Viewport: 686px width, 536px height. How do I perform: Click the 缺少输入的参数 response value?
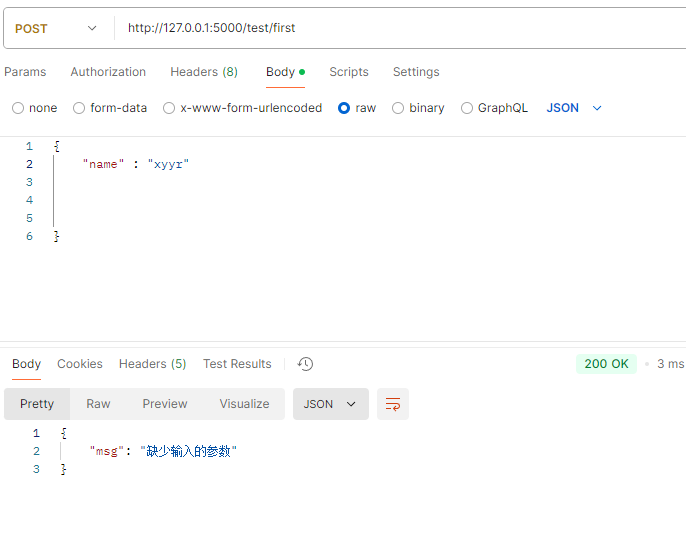pos(188,451)
